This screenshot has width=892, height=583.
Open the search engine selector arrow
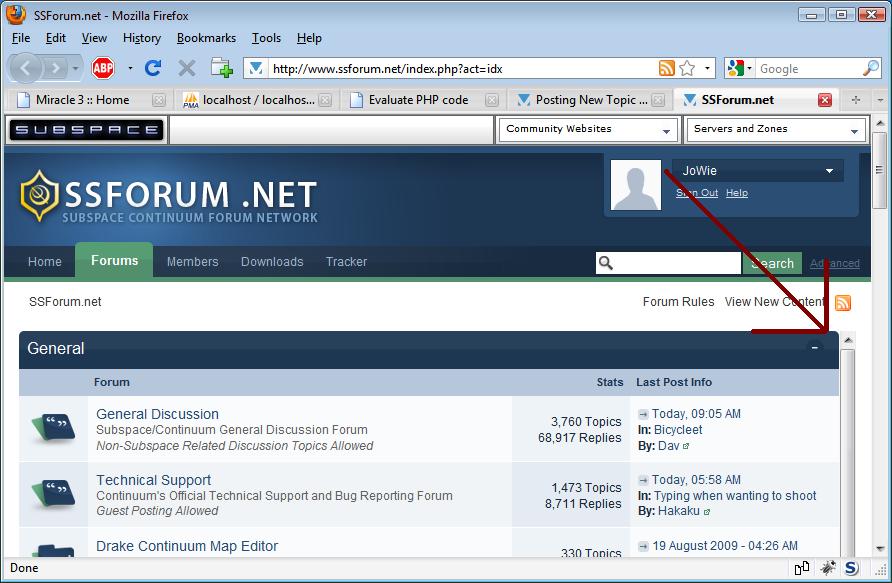coord(749,68)
